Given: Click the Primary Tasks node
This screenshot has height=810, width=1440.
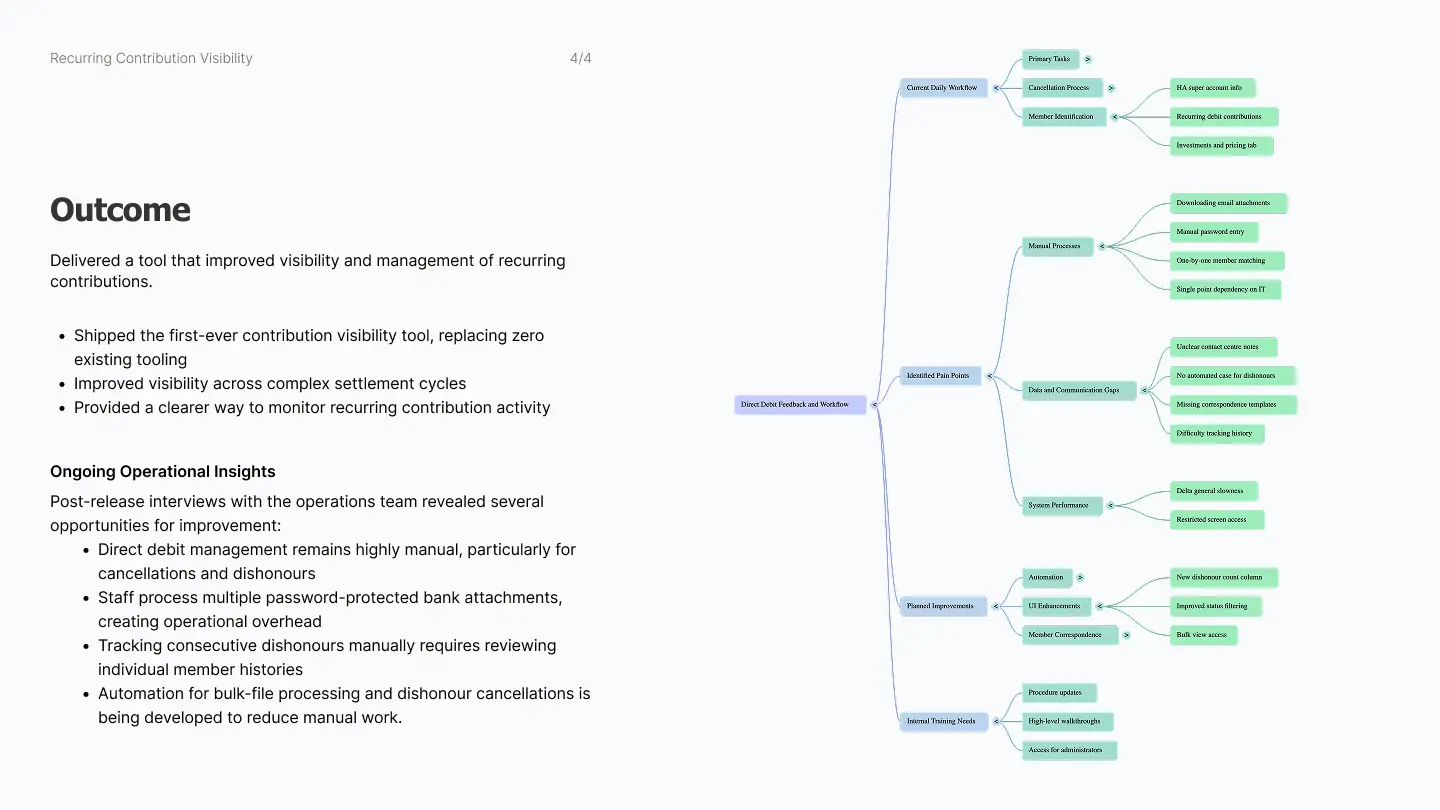Looking at the screenshot, I should pyautogui.click(x=1051, y=59).
